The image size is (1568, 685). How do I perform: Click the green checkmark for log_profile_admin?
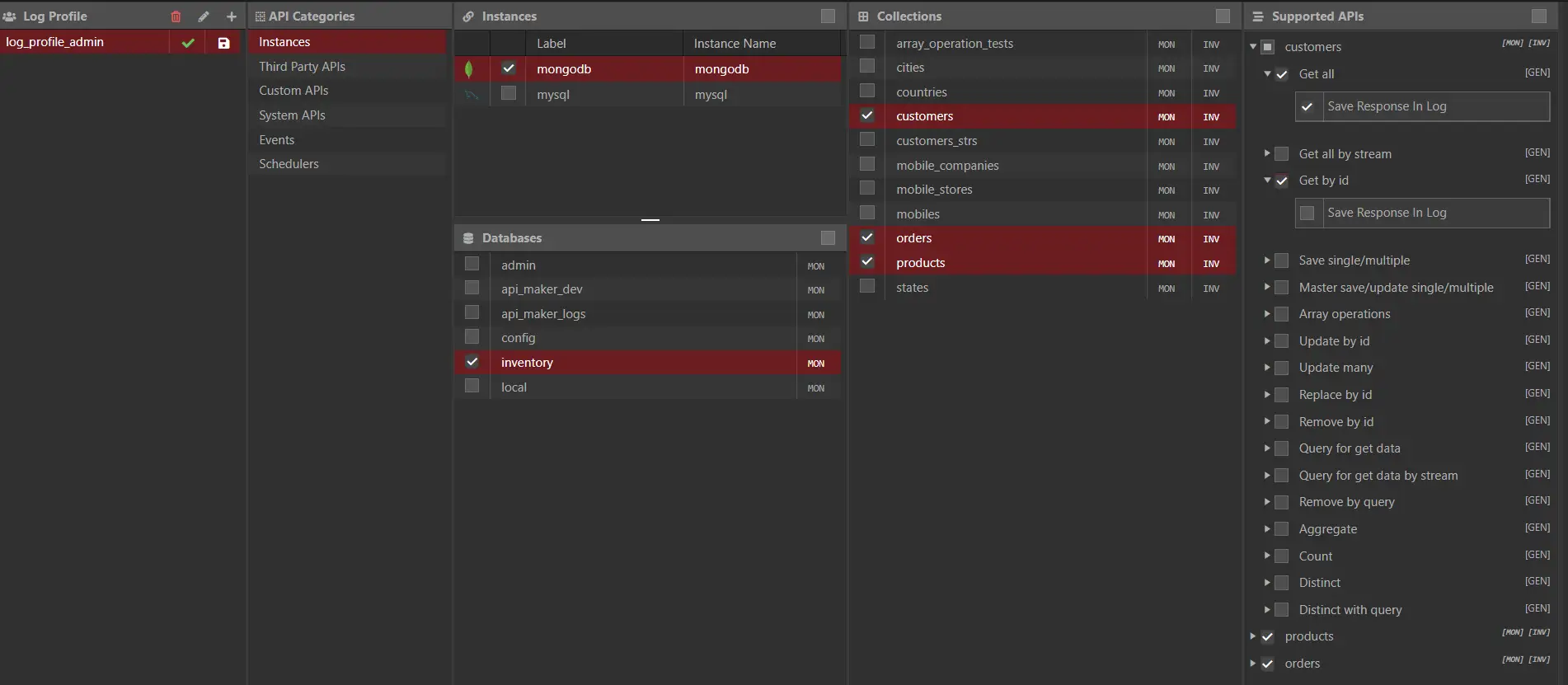[188, 43]
